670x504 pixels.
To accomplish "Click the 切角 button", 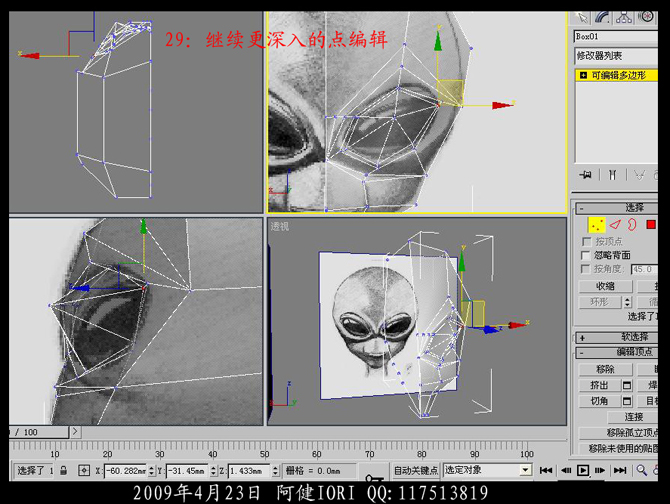I will [599, 401].
